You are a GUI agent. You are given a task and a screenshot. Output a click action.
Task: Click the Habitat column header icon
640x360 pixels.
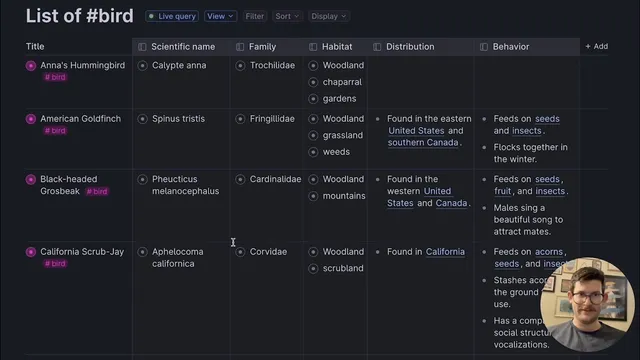(313, 47)
